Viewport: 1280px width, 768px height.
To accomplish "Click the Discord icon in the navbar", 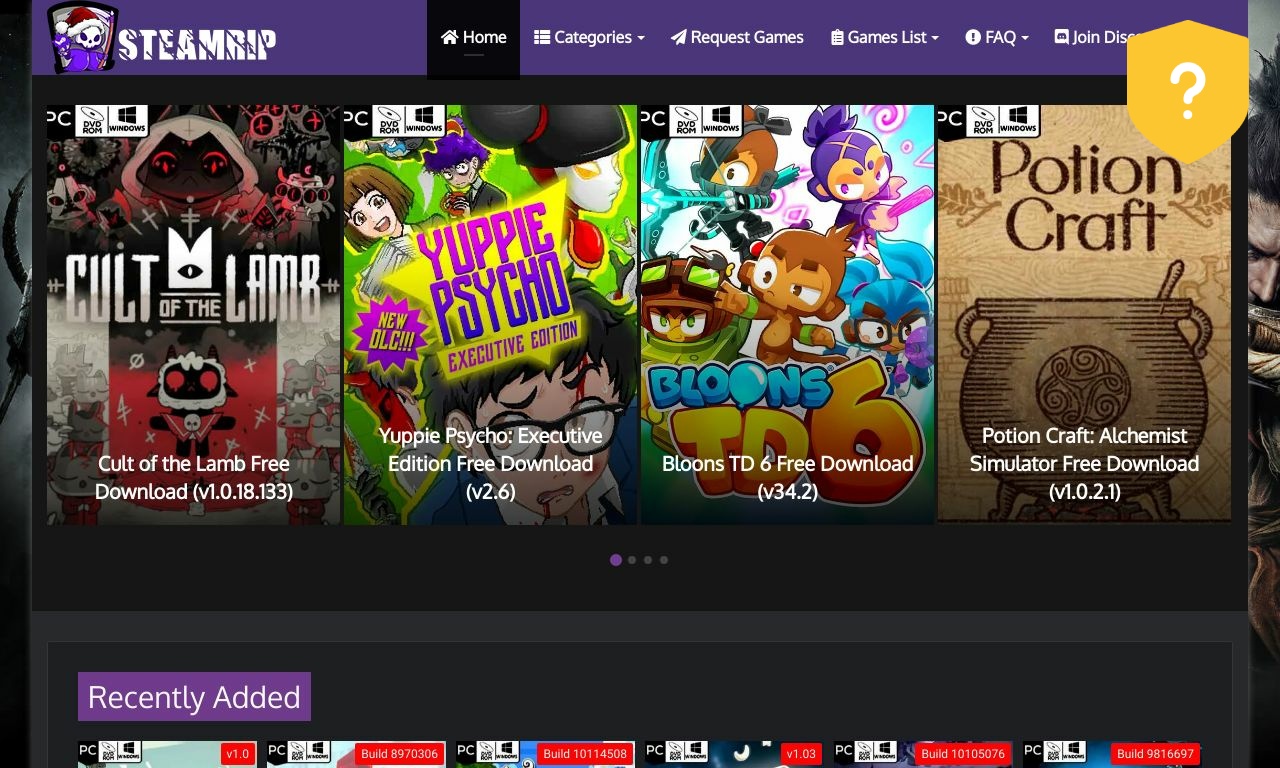I will (1061, 37).
